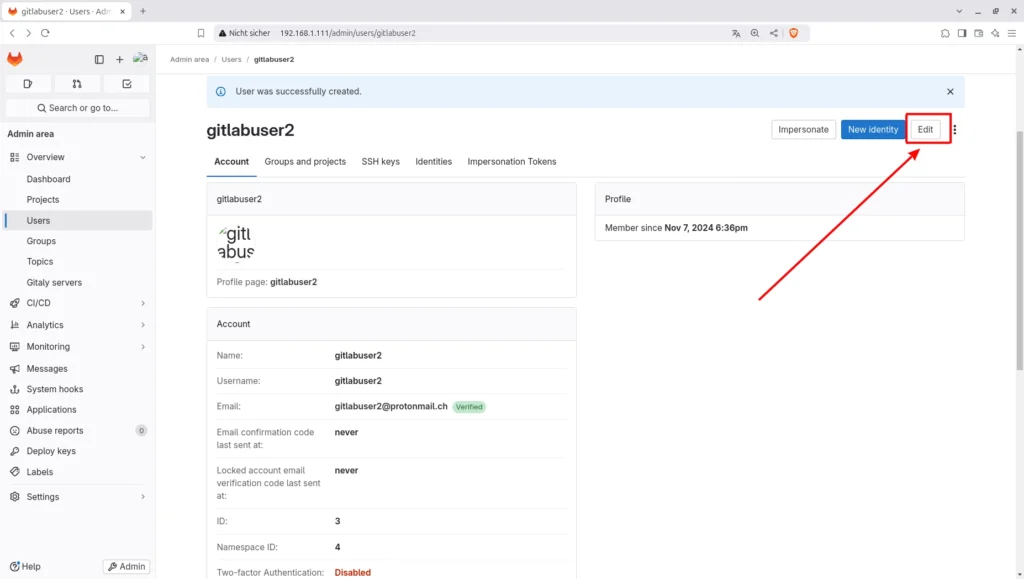This screenshot has width=1024, height=579.
Task: Click the Impersonate button
Action: click(803, 130)
